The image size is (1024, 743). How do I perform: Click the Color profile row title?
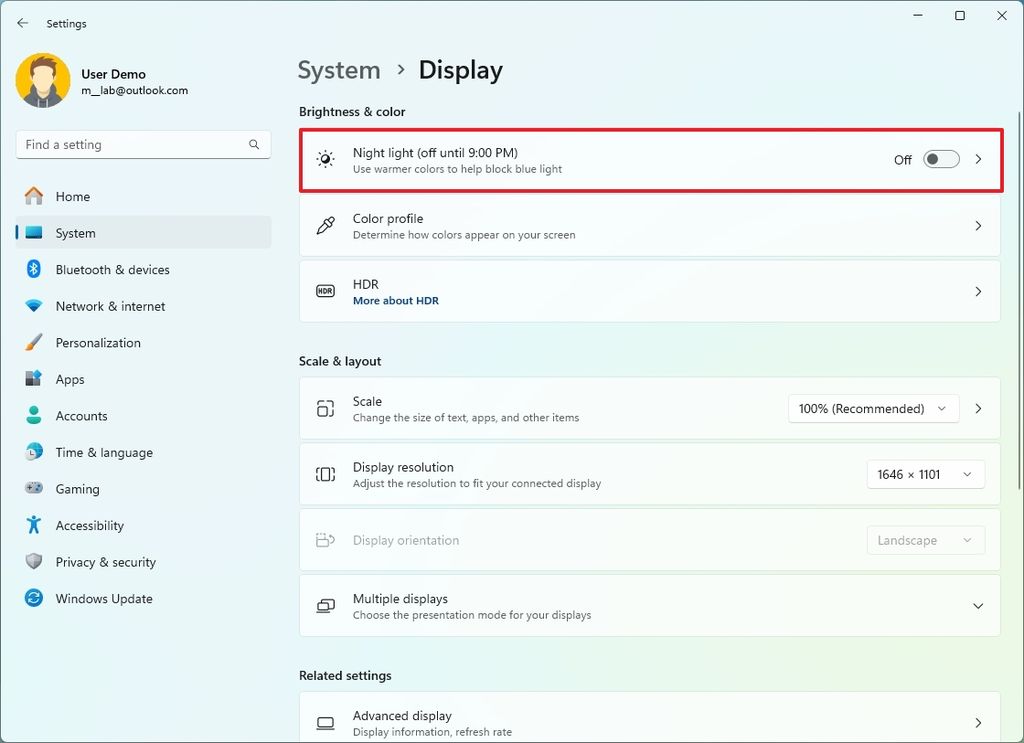coord(388,219)
